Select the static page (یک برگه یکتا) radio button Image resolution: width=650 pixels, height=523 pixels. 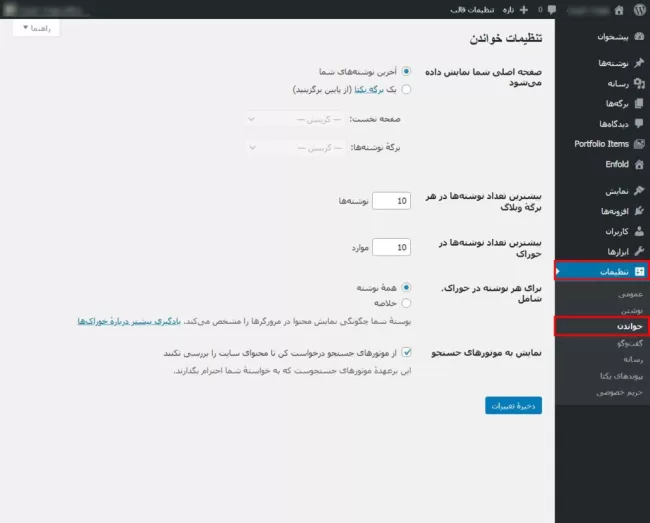pos(406,90)
